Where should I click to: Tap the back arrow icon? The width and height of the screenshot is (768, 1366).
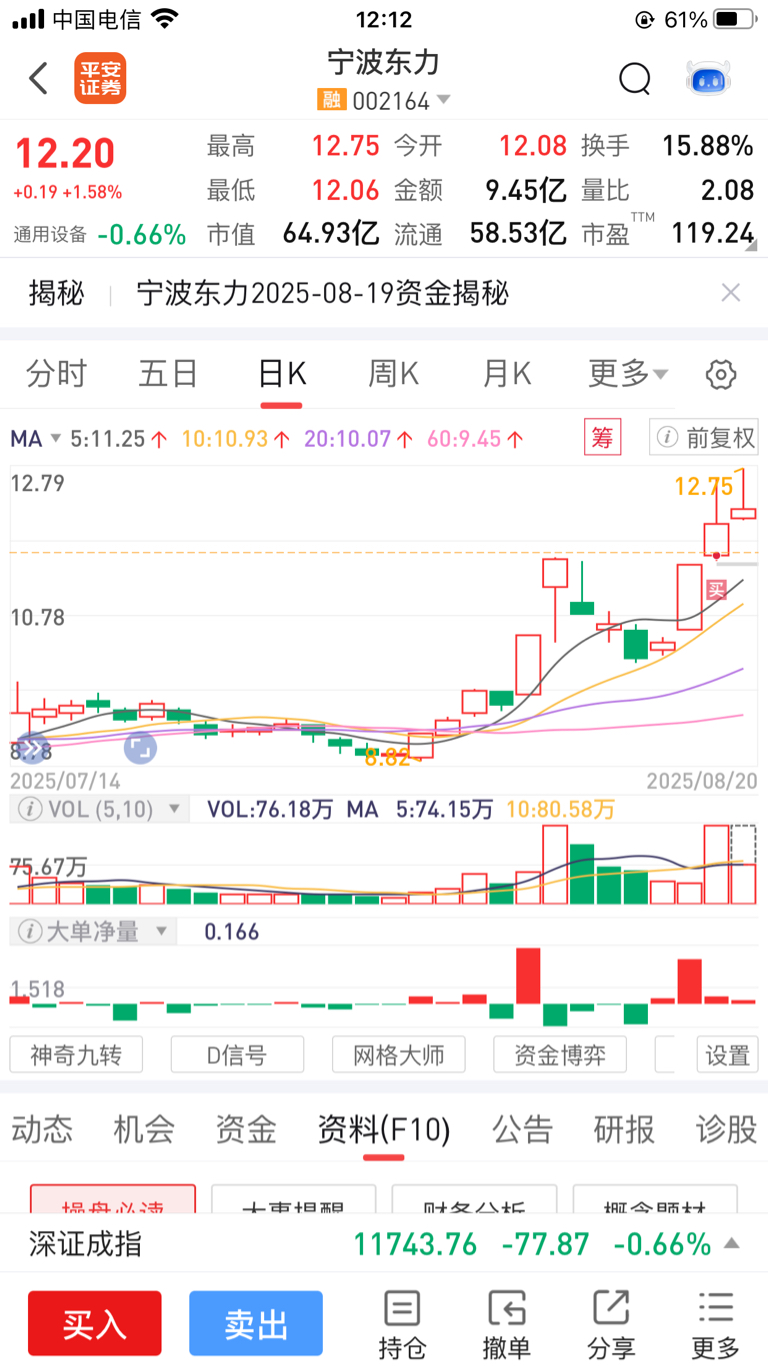38,78
